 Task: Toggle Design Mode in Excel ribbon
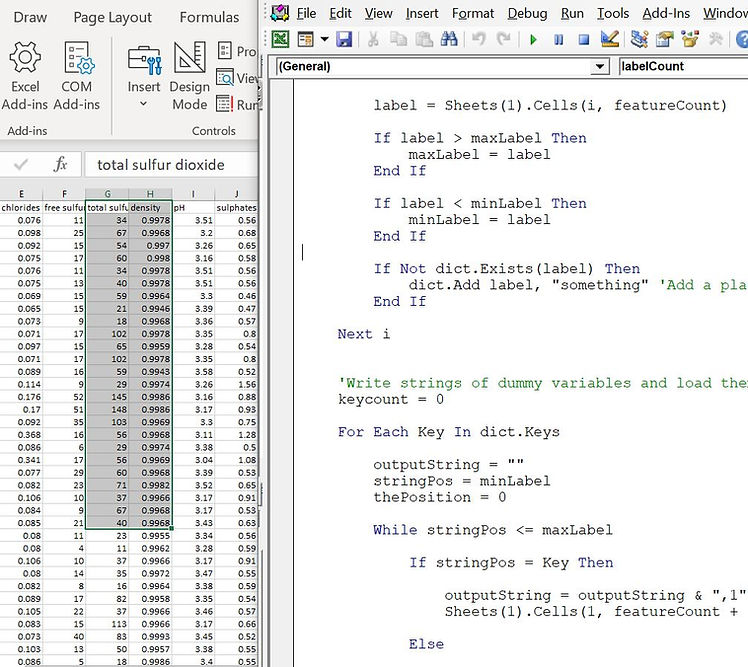click(x=190, y=76)
